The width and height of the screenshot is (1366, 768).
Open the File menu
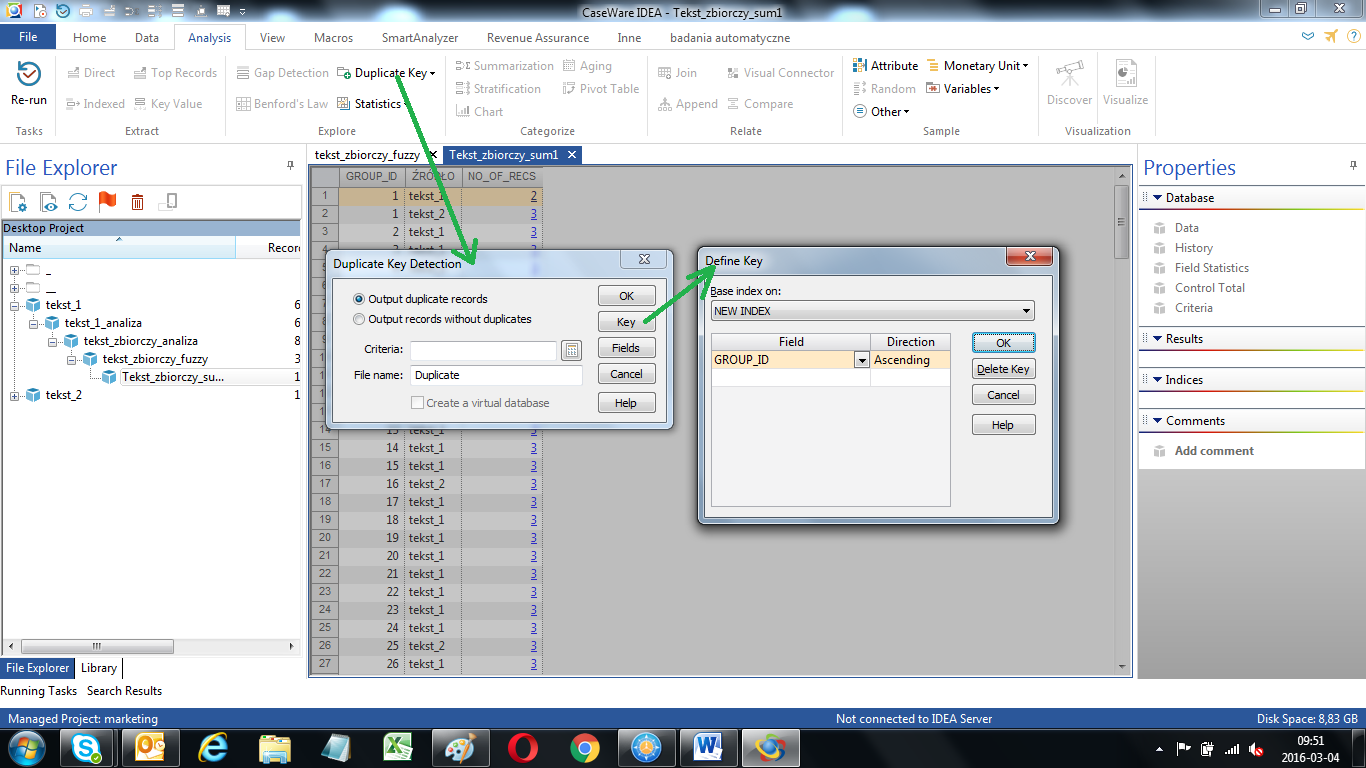point(28,37)
